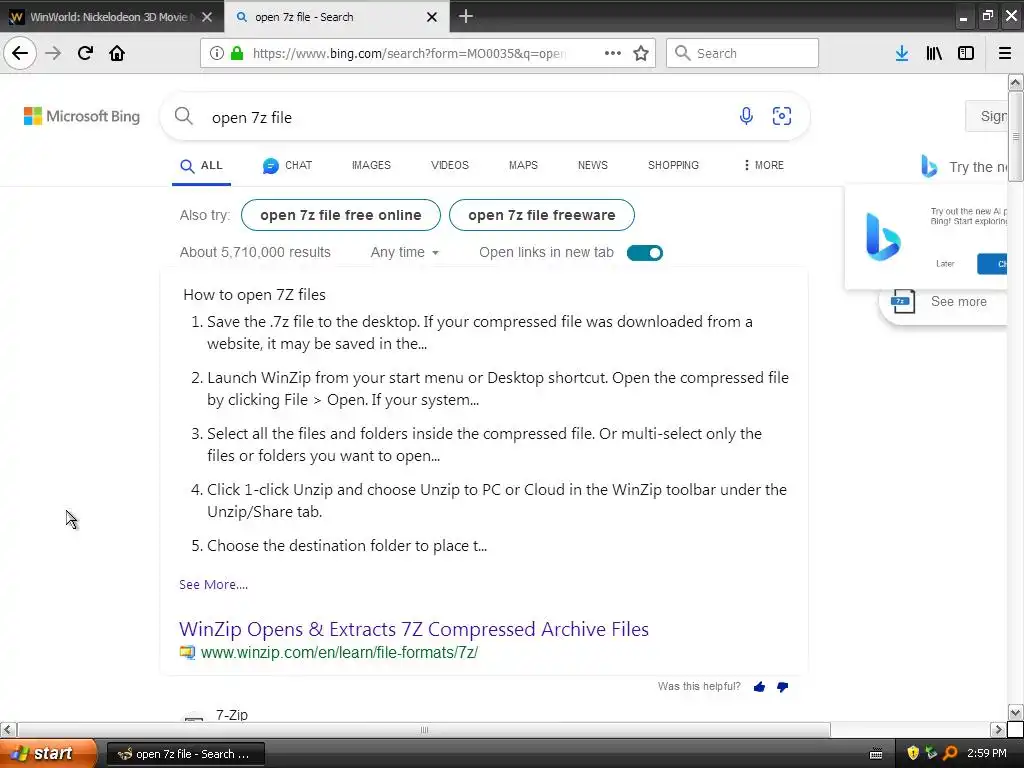Viewport: 1024px width, 768px height.
Task: Click the vertical scrollbar up arrow
Action: [1015, 82]
